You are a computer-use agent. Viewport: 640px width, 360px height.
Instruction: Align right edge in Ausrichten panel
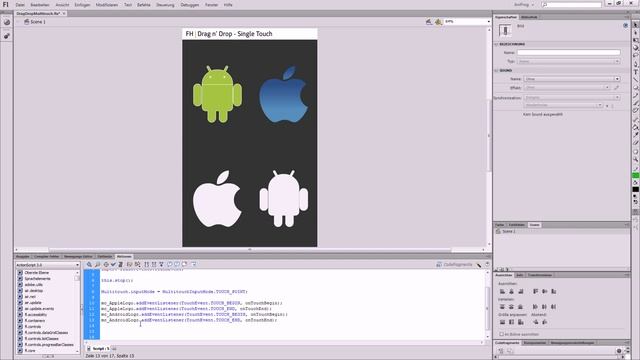pyautogui.click(x=520, y=291)
